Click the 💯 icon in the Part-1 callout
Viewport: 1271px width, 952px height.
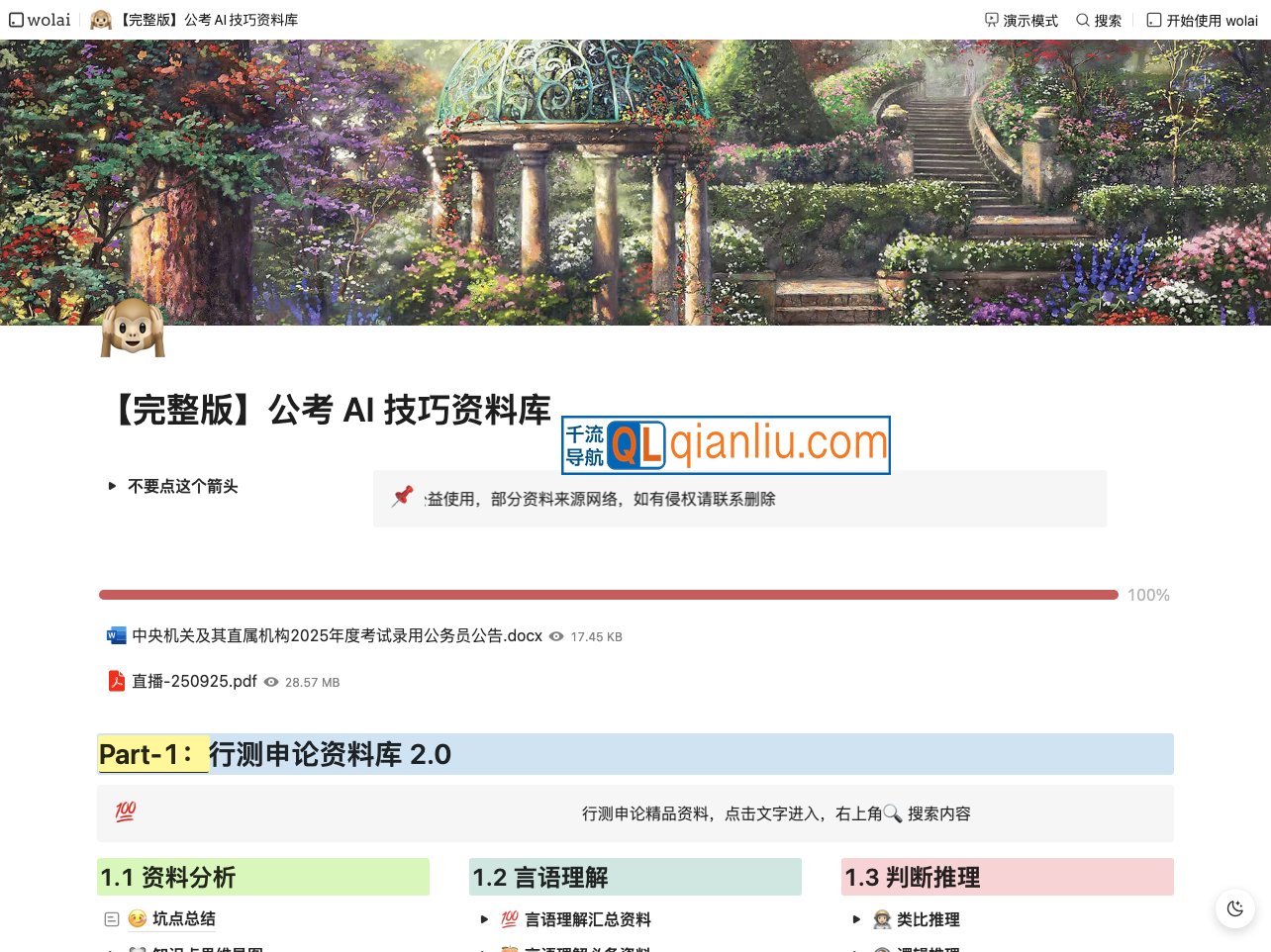pyautogui.click(x=126, y=811)
